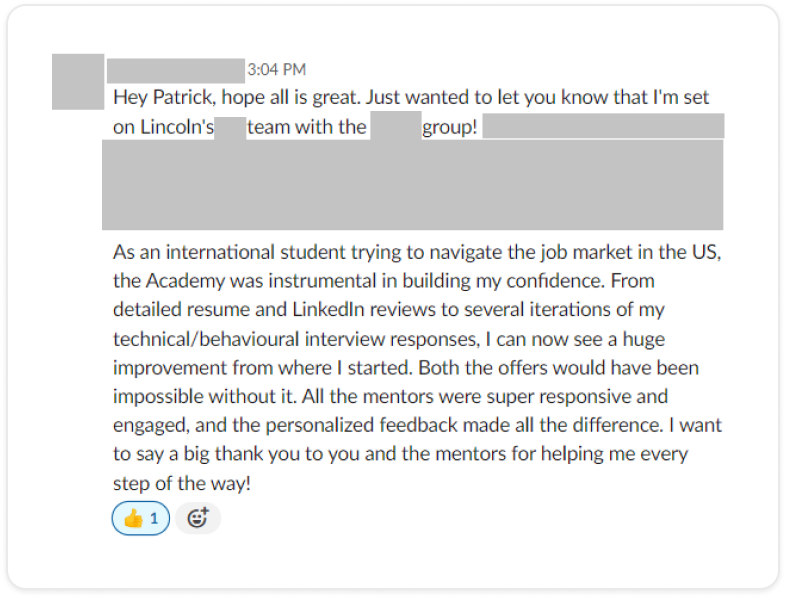Click the redacted word before "group!"

tap(395, 129)
